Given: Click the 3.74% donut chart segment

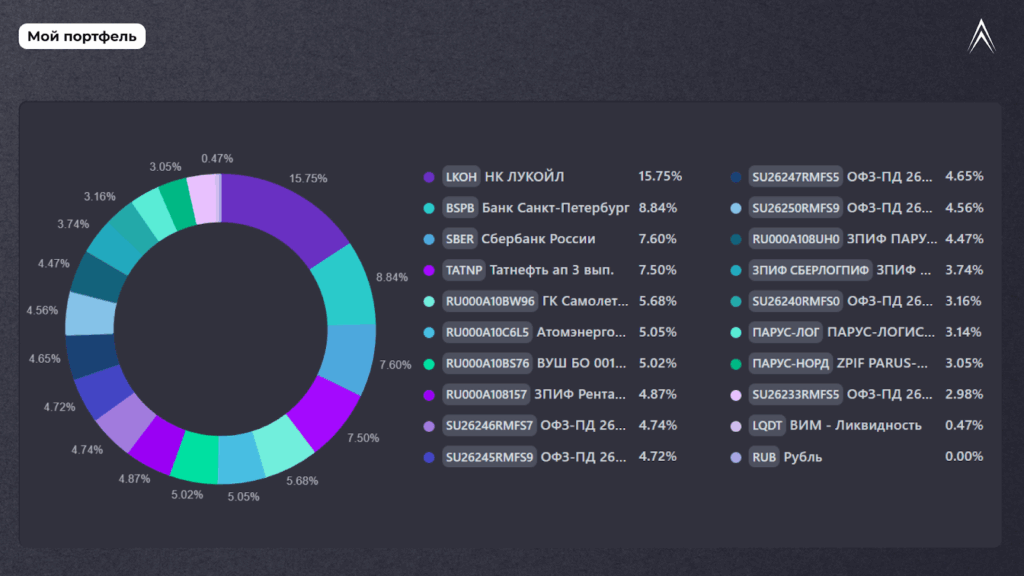Looking at the screenshot, I should point(112,249).
